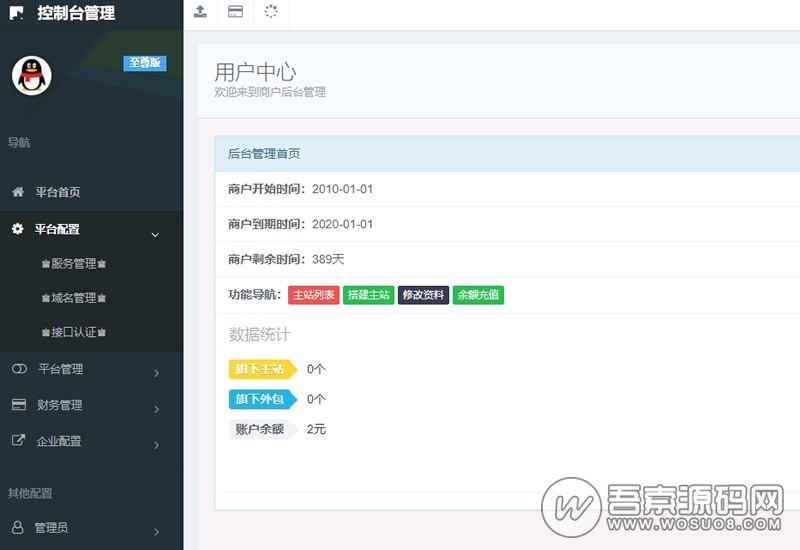Image resolution: width=800 pixels, height=550 pixels.
Task: Click the user icon beside 管理员
Action: (x=18, y=527)
